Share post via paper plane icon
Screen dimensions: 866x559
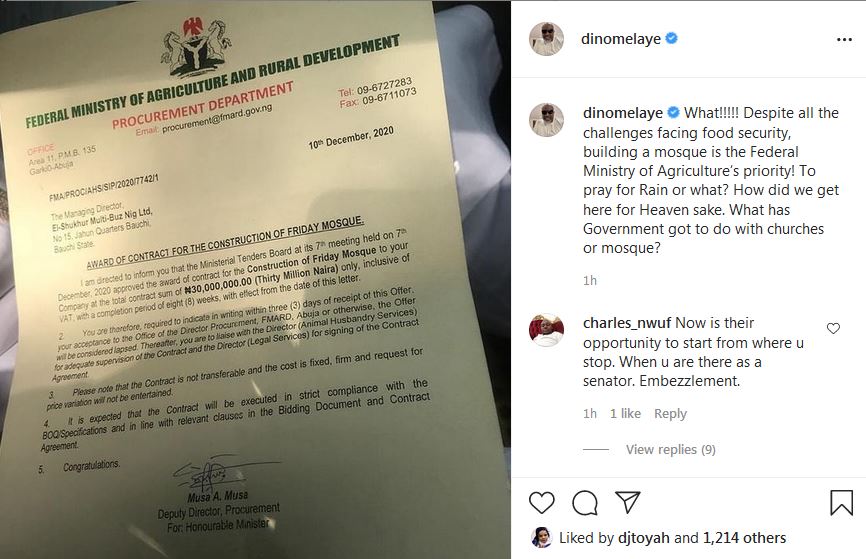click(627, 502)
